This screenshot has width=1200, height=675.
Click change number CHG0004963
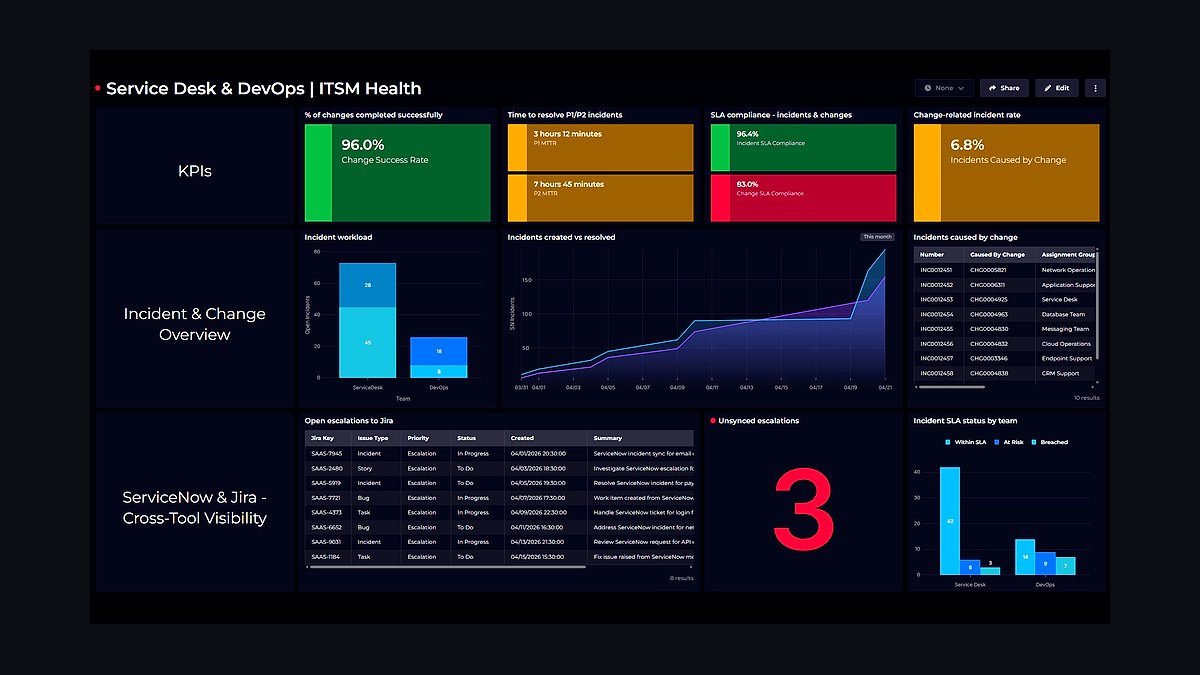(x=989, y=314)
